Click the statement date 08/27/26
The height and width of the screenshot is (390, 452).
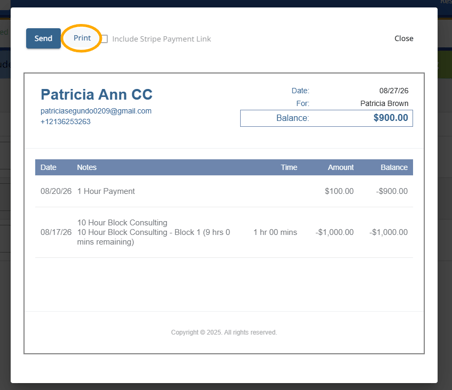click(x=394, y=91)
